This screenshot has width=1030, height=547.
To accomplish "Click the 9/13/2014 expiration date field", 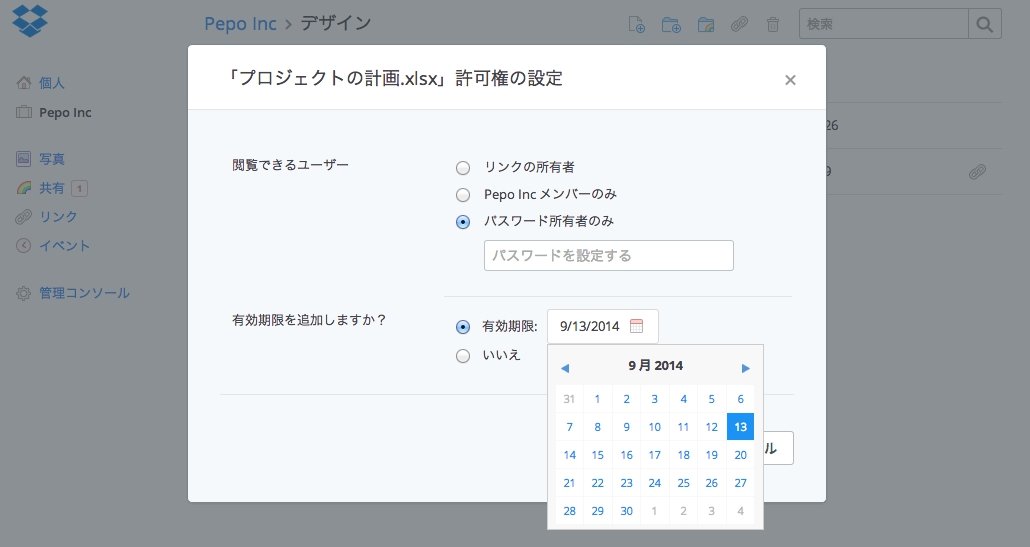I will (x=602, y=326).
